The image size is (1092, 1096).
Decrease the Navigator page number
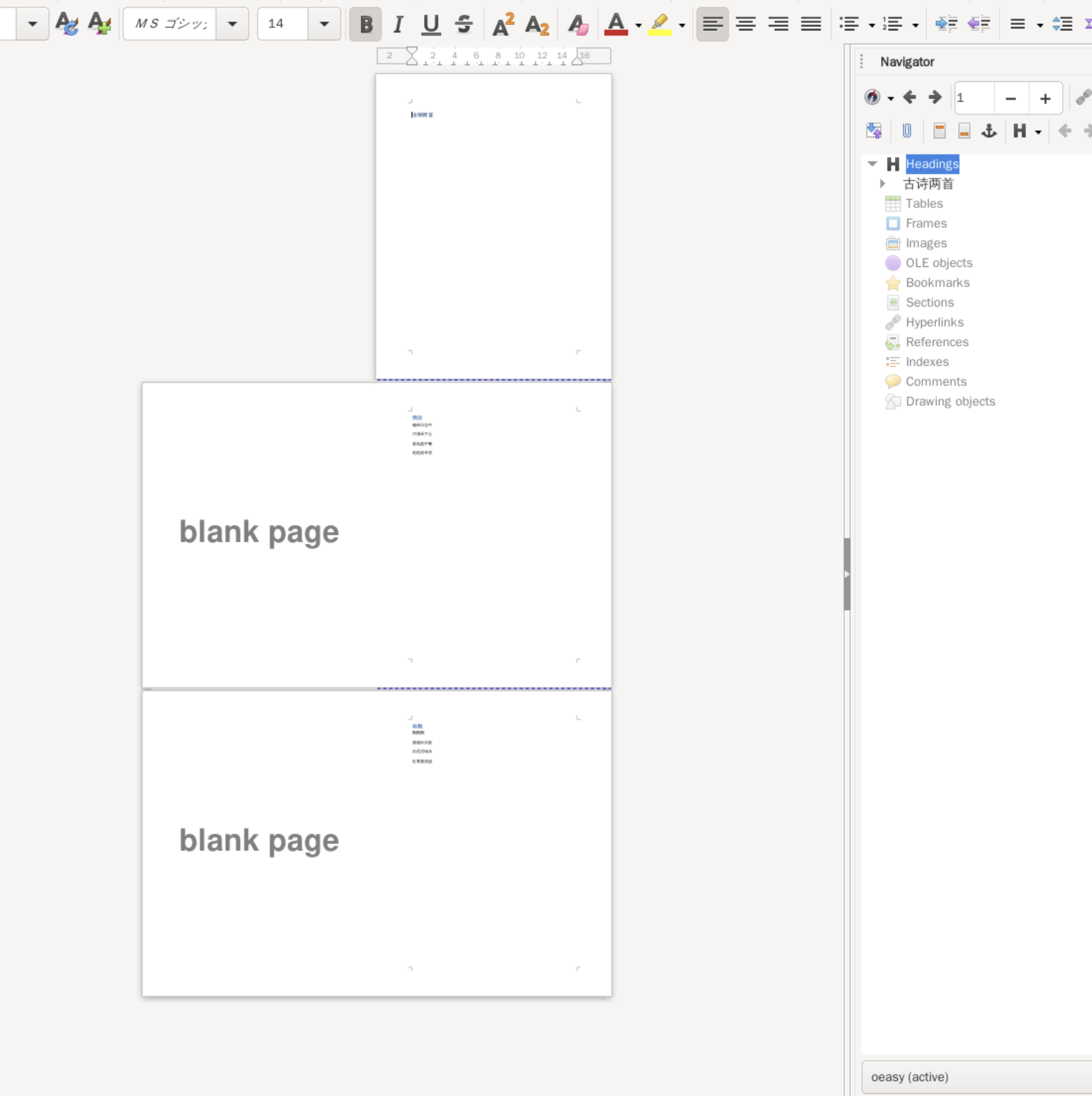(1011, 98)
